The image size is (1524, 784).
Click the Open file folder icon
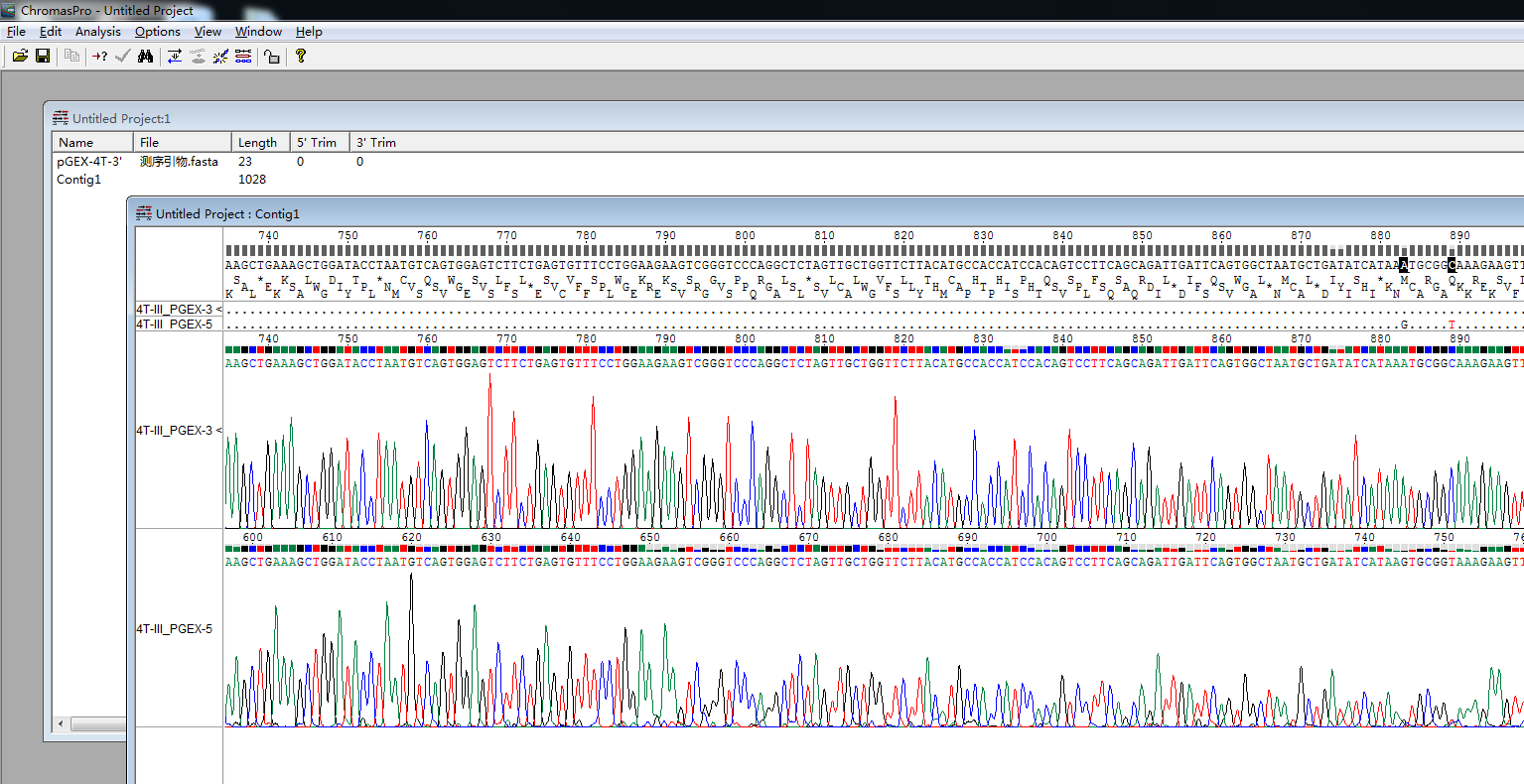pyautogui.click(x=19, y=57)
